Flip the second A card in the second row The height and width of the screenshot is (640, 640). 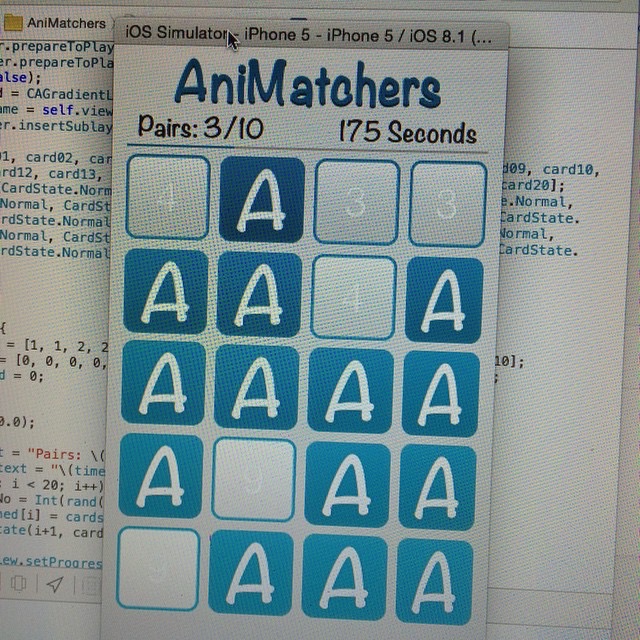tap(259, 294)
